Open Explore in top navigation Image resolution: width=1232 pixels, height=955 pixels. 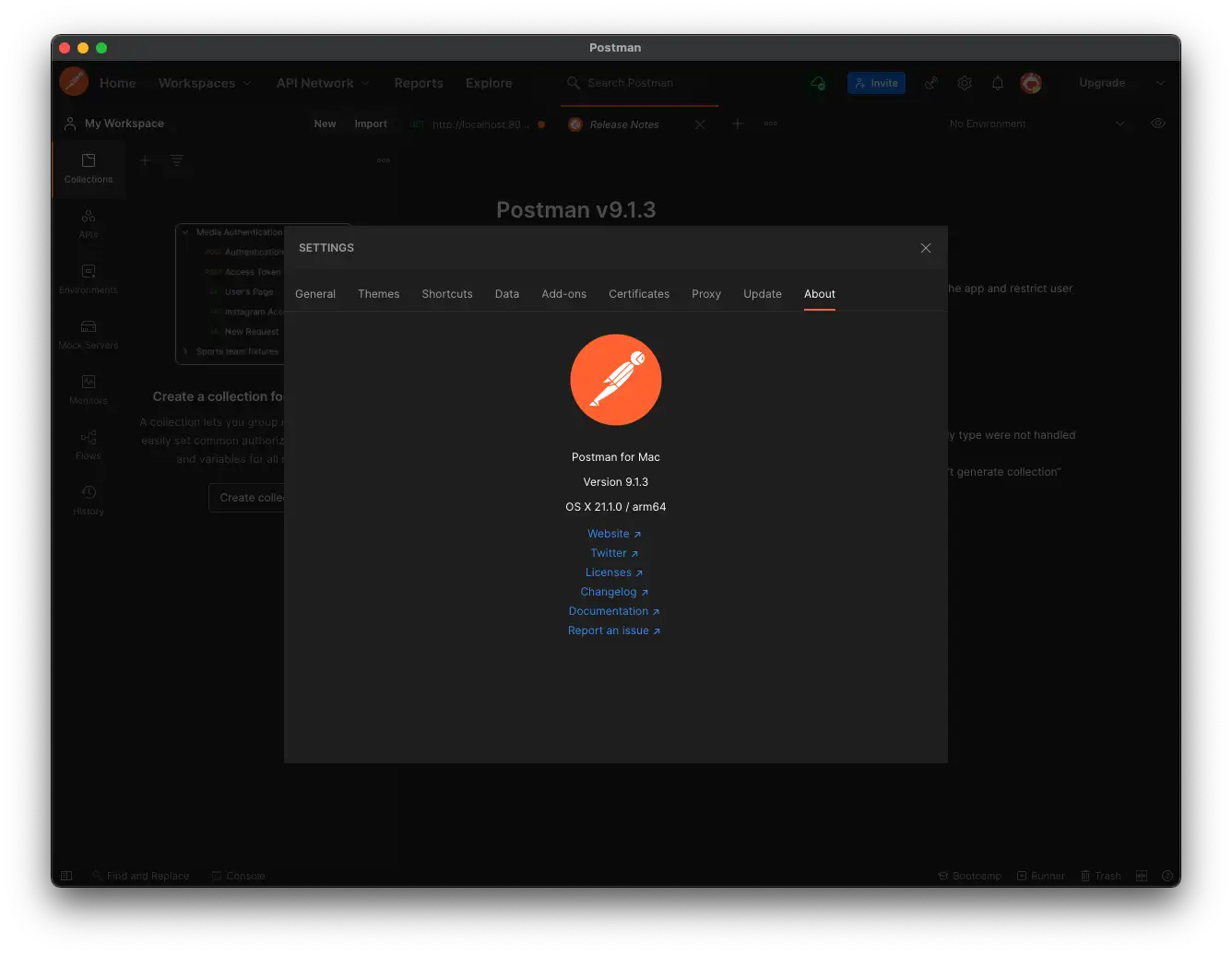pyautogui.click(x=489, y=83)
